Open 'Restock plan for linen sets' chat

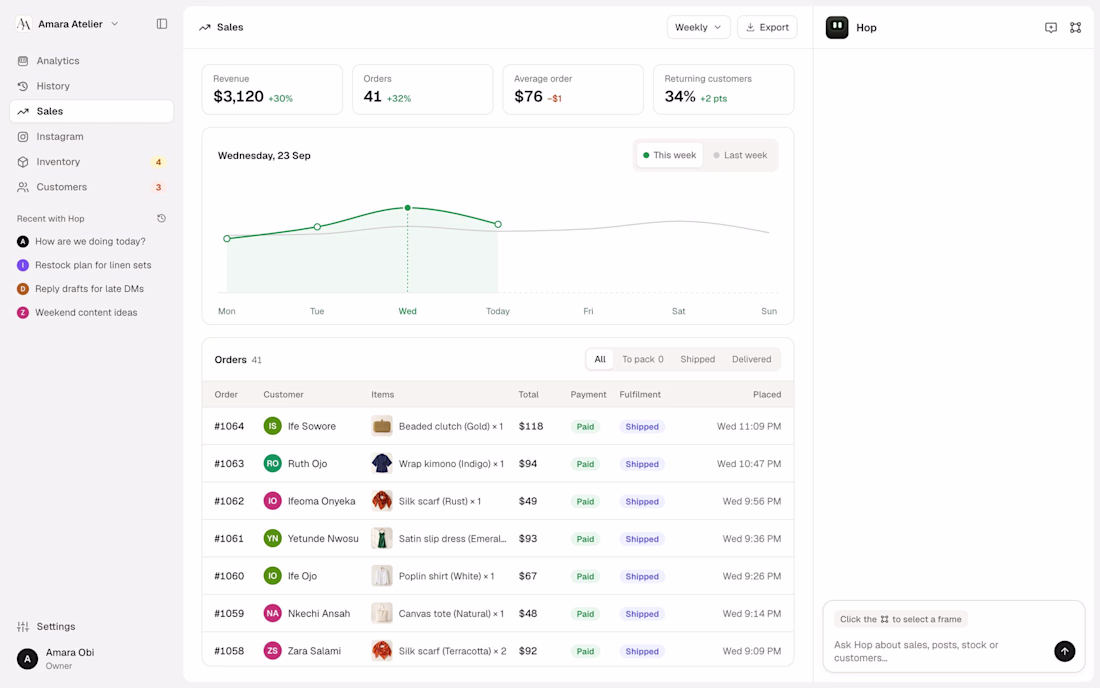92,265
